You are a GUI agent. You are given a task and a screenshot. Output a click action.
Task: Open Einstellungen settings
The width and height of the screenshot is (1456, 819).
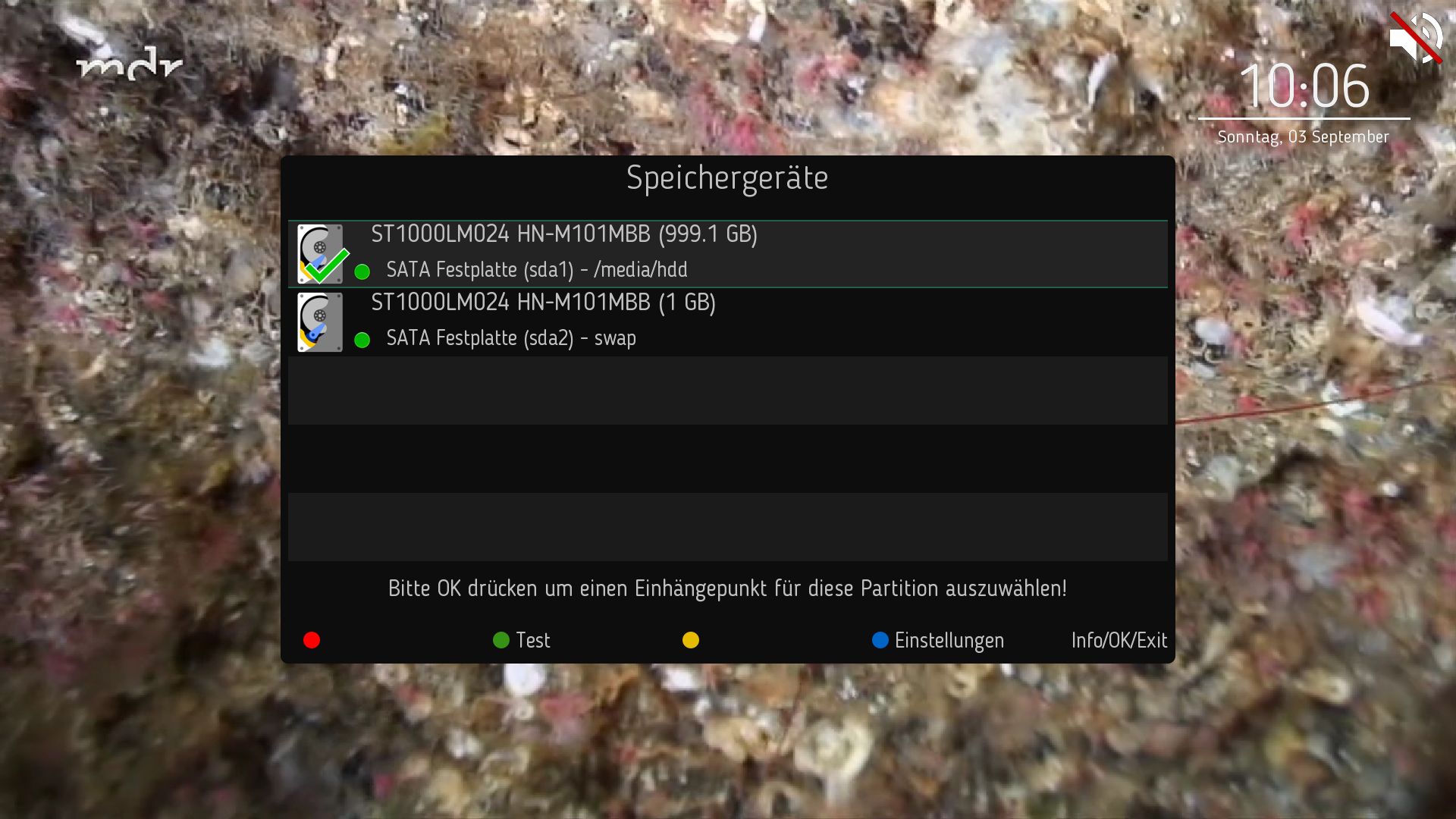pos(949,641)
